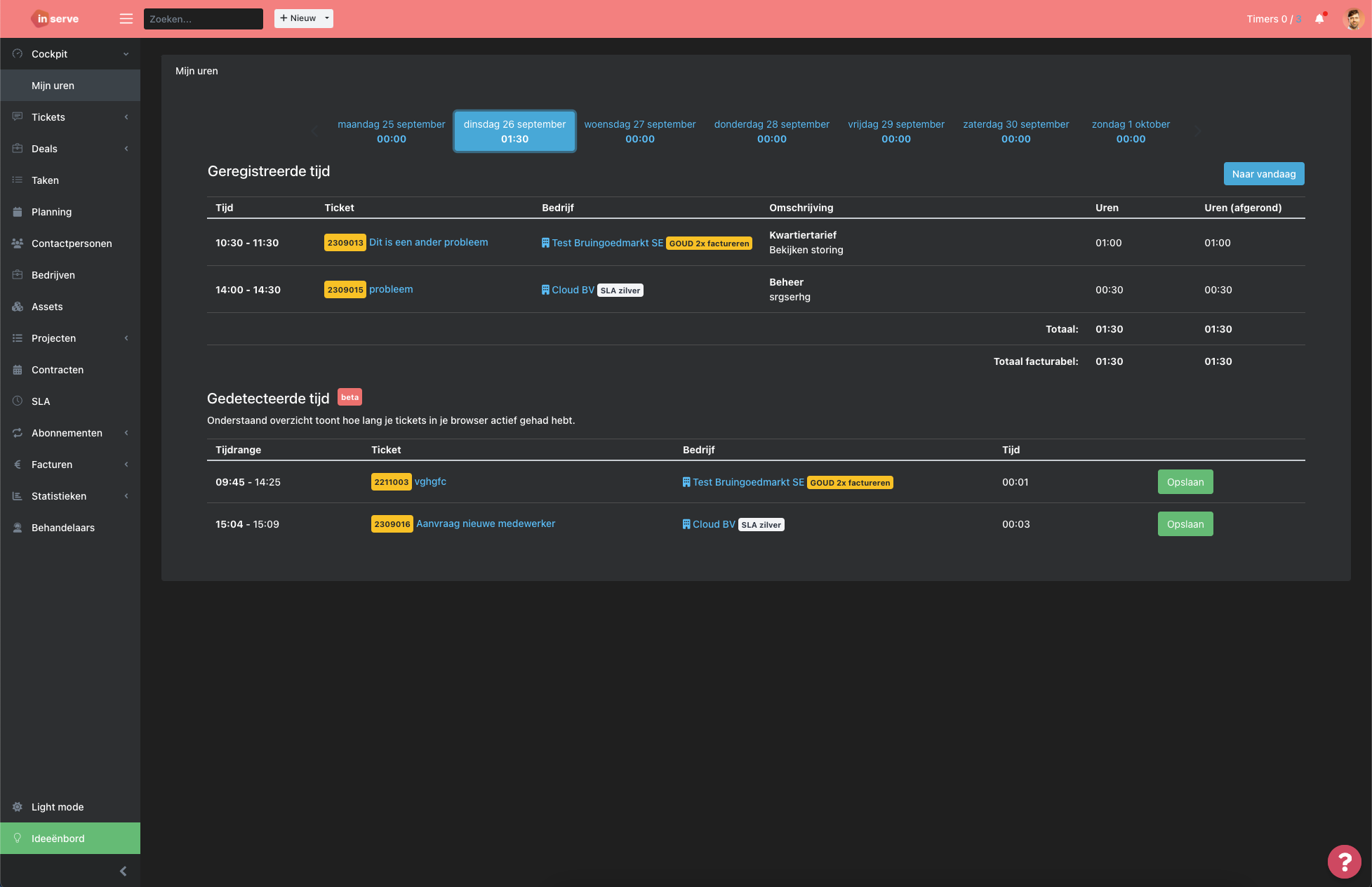The height and width of the screenshot is (887, 1372).
Task: Save detected time for ticket vghgfc
Action: click(1185, 482)
